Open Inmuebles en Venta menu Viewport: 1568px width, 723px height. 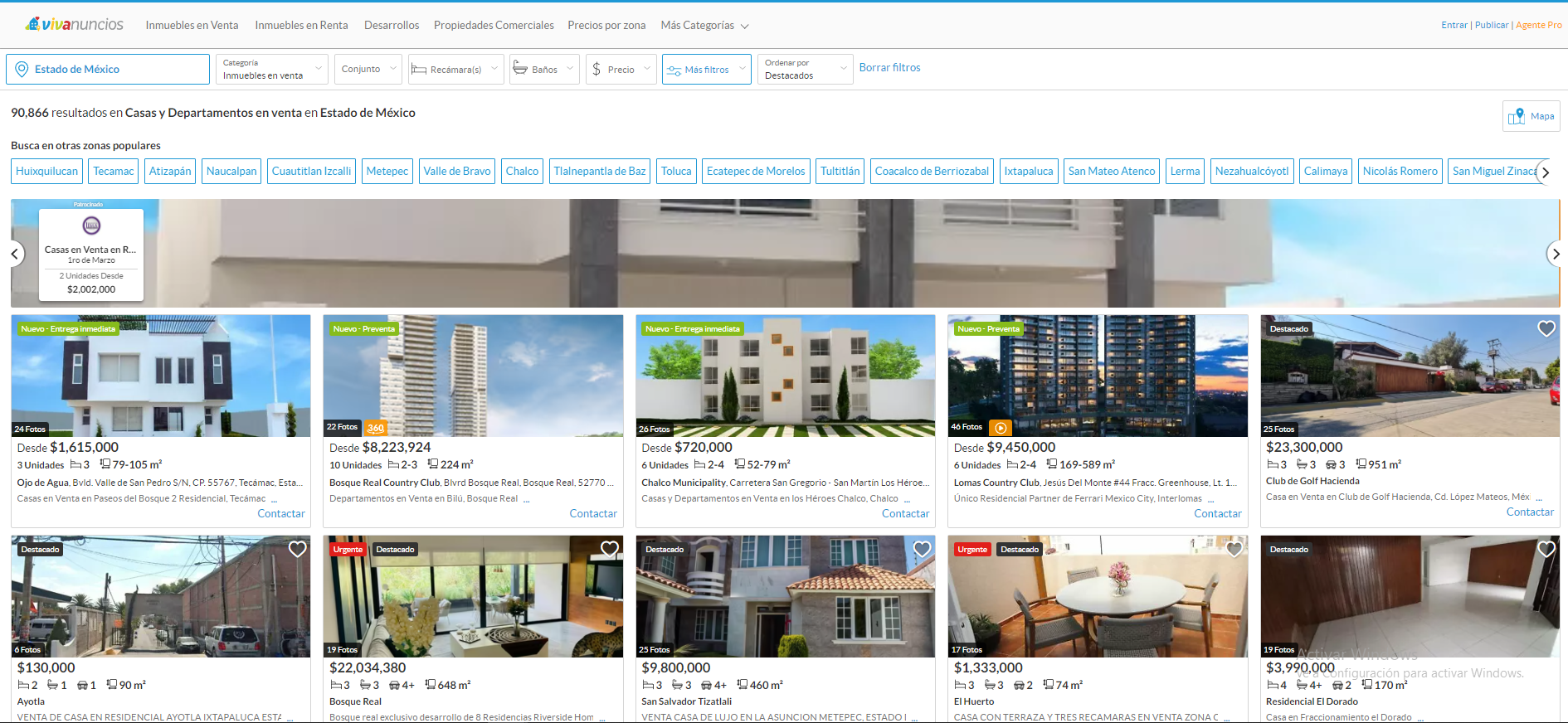(x=192, y=26)
